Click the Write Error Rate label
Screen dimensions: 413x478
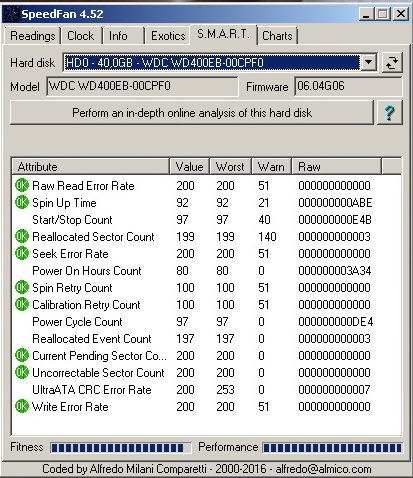tap(70, 407)
